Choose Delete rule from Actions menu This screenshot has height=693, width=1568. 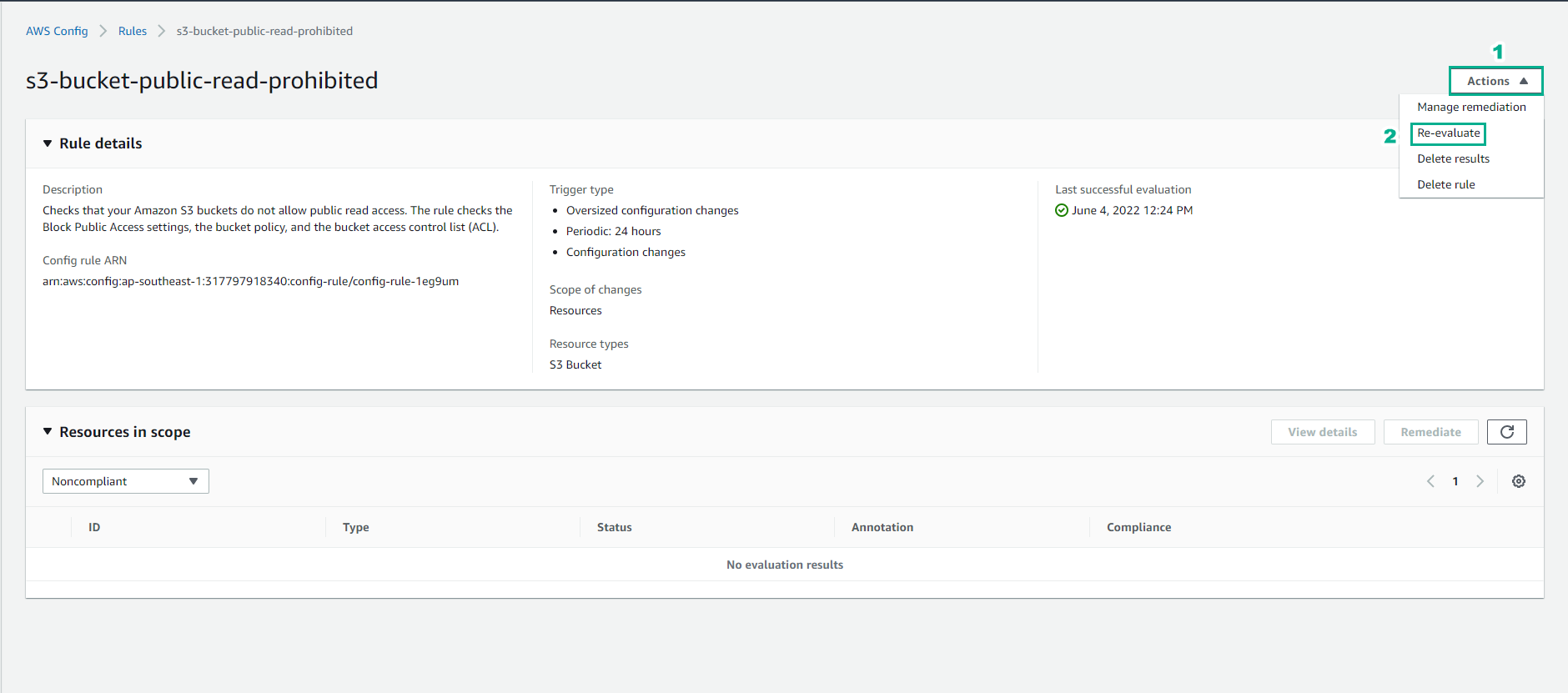click(1445, 184)
